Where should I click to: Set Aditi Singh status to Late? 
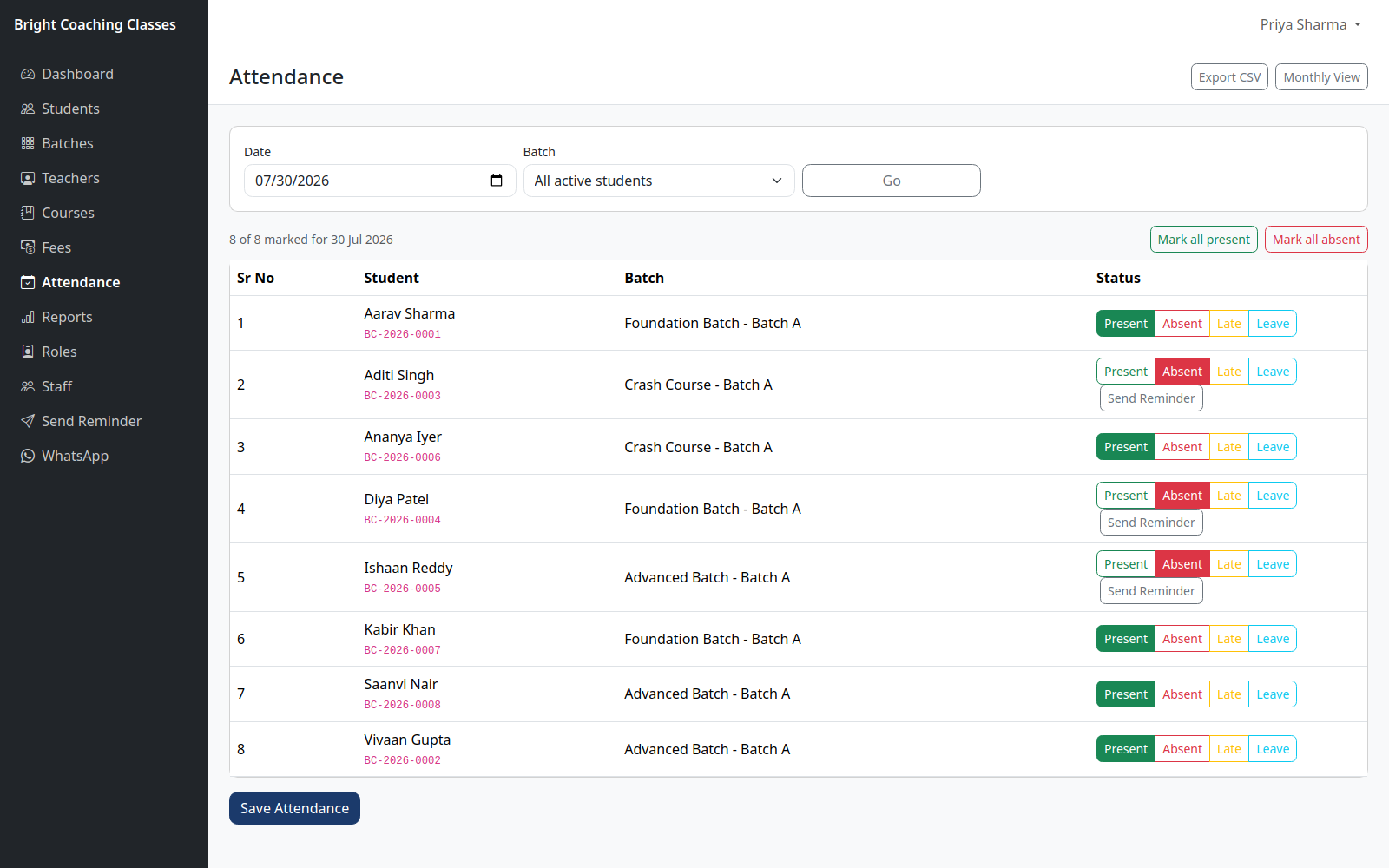pos(1228,372)
